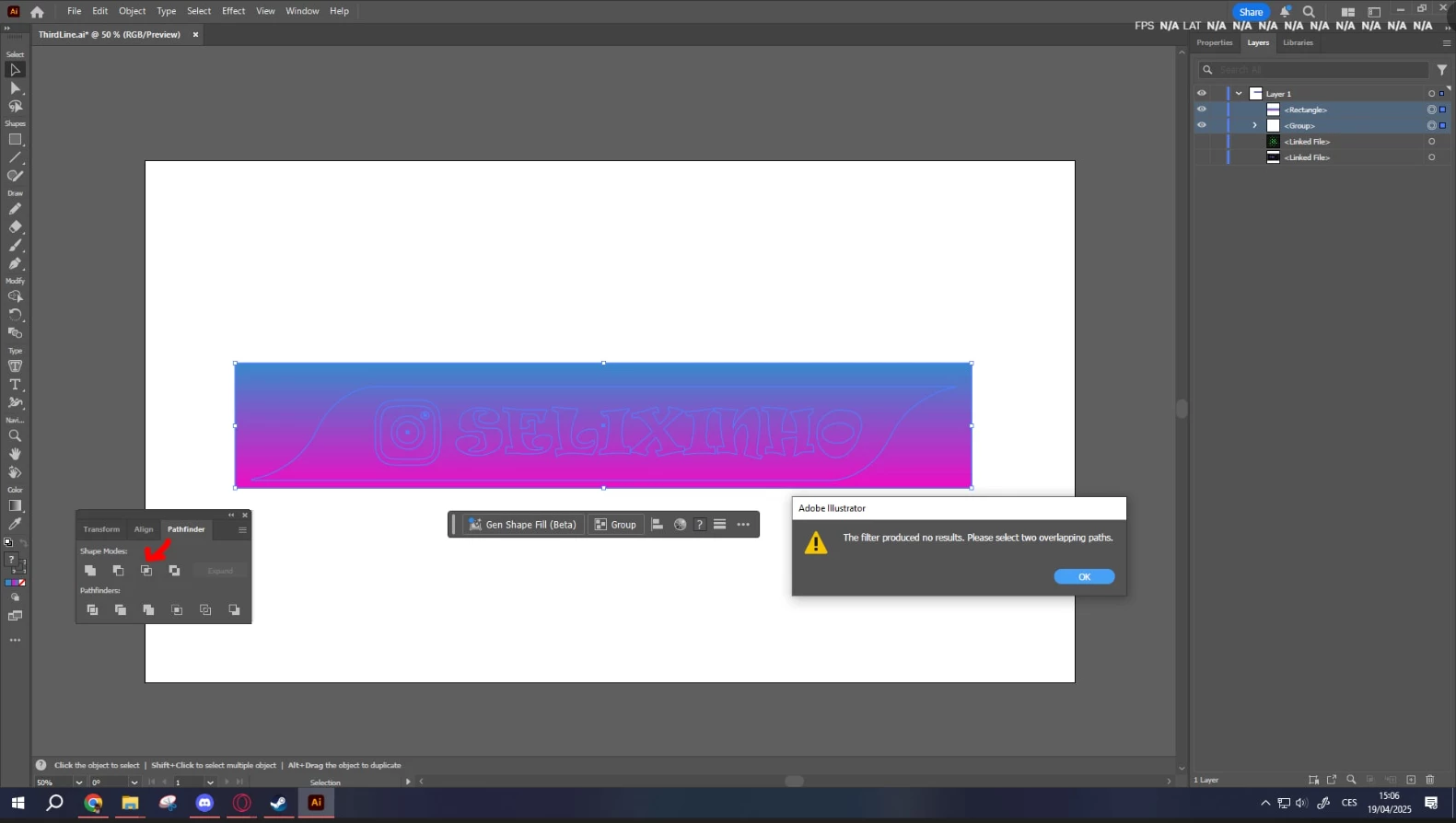Viewport: 1456px width, 823px height.
Task: Click Delete Selection trash in Layers panel
Action: [1430, 780]
